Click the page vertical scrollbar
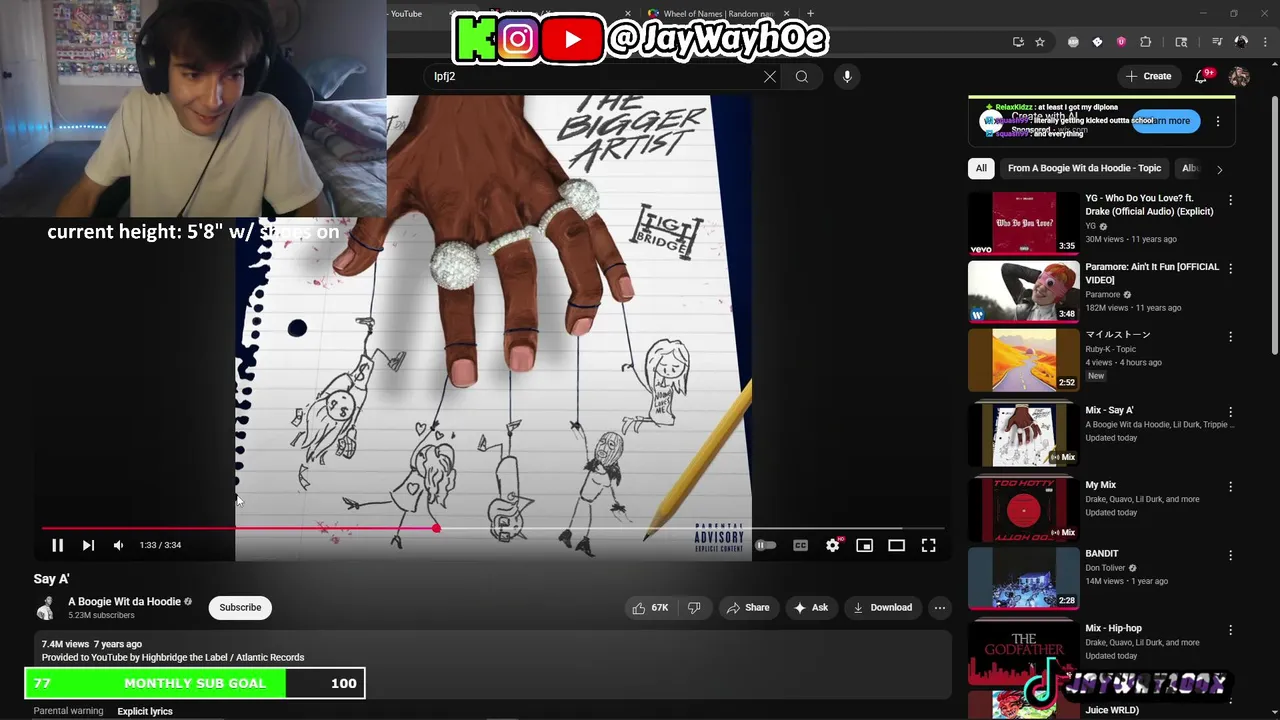Image resolution: width=1280 pixels, height=720 pixels. point(1274,225)
